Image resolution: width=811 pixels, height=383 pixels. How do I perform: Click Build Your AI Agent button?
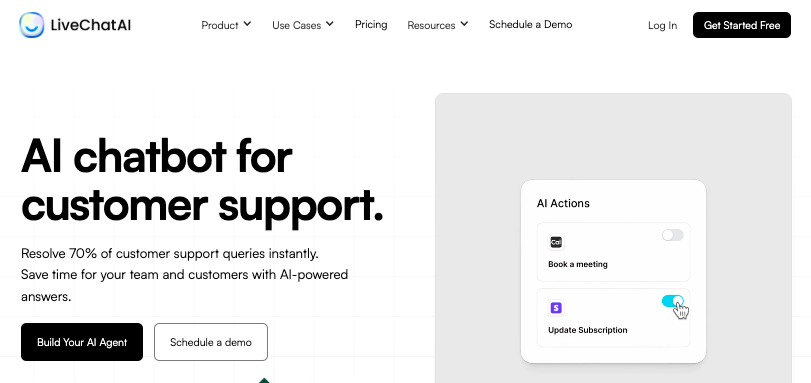pos(82,342)
